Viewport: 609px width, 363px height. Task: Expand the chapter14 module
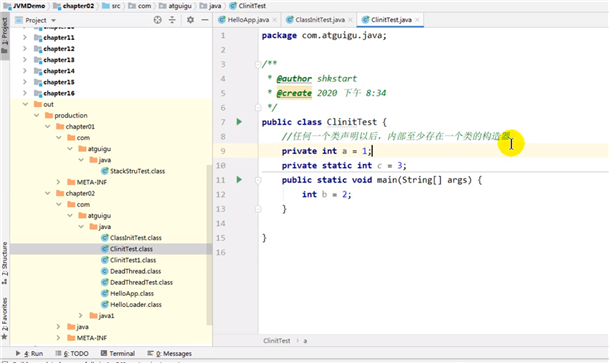coord(25,71)
